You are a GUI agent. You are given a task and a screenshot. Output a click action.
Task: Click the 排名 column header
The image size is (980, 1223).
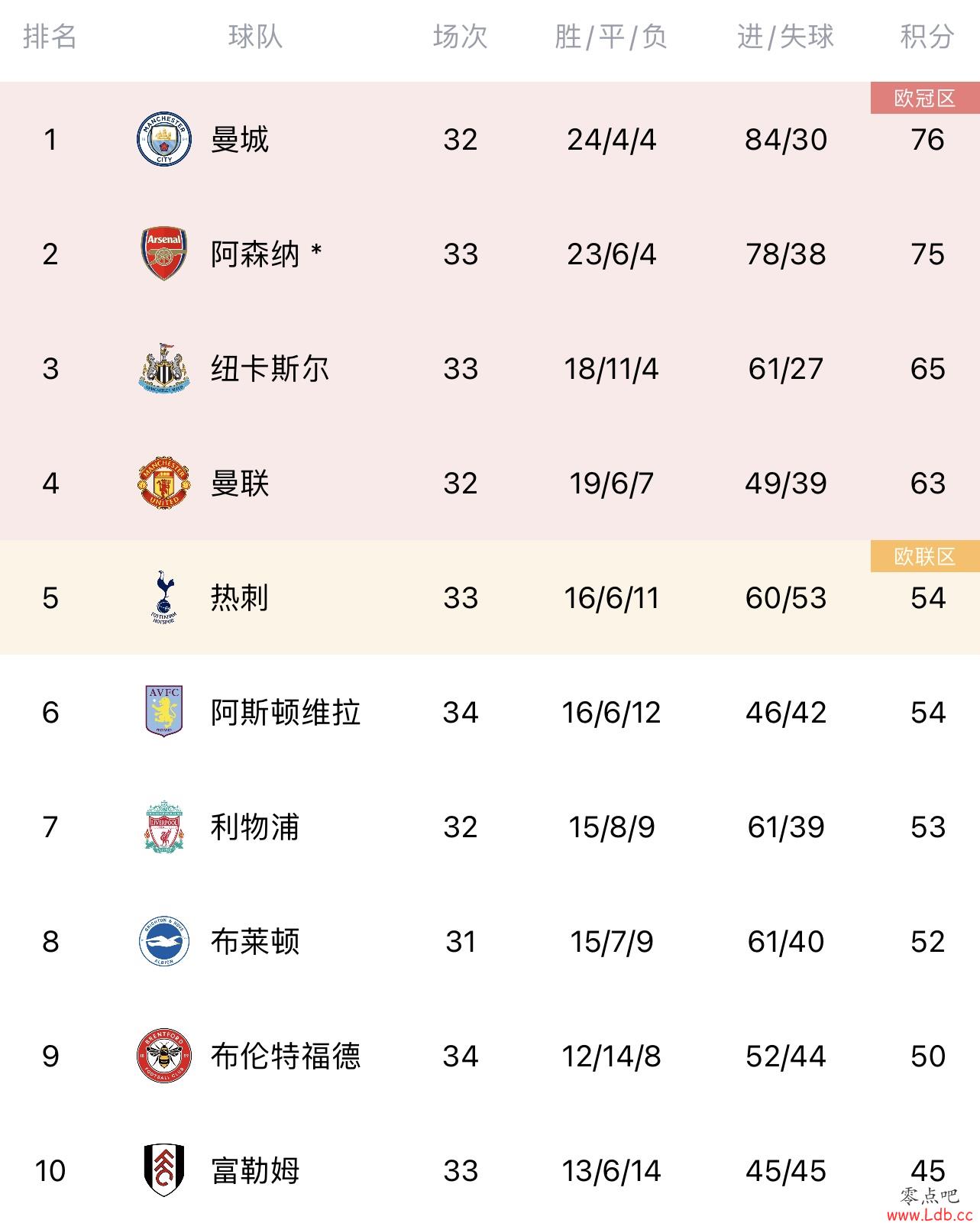(x=50, y=36)
